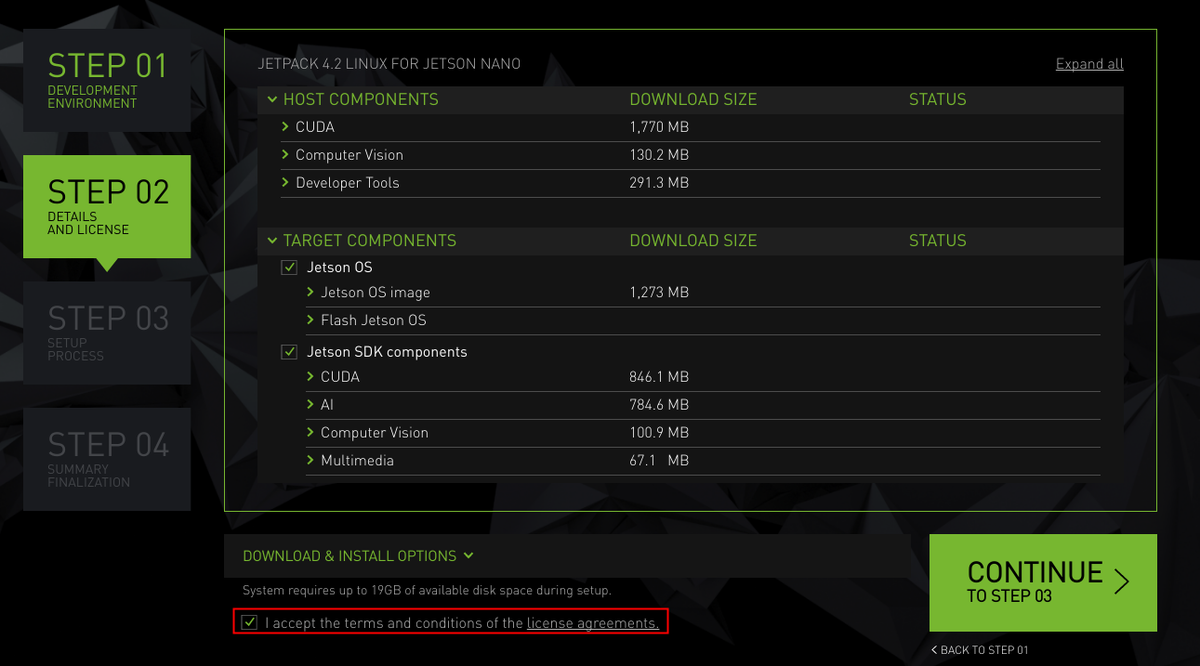Screen dimensions: 1200x666
Task: Click the 291.3 MB download size value
Action: coord(659,183)
